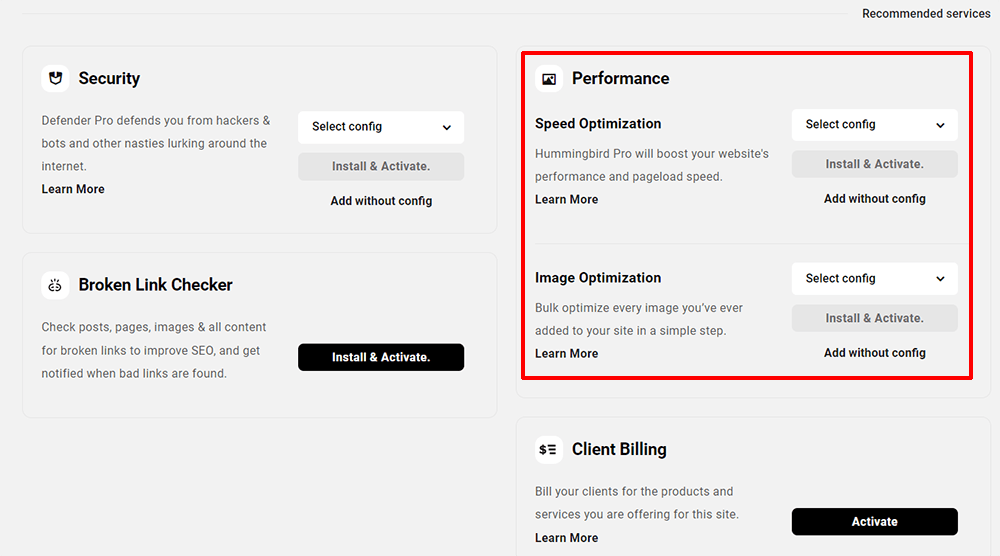Click the Speed Optimization subheading
1000x556 pixels.
[598, 124]
